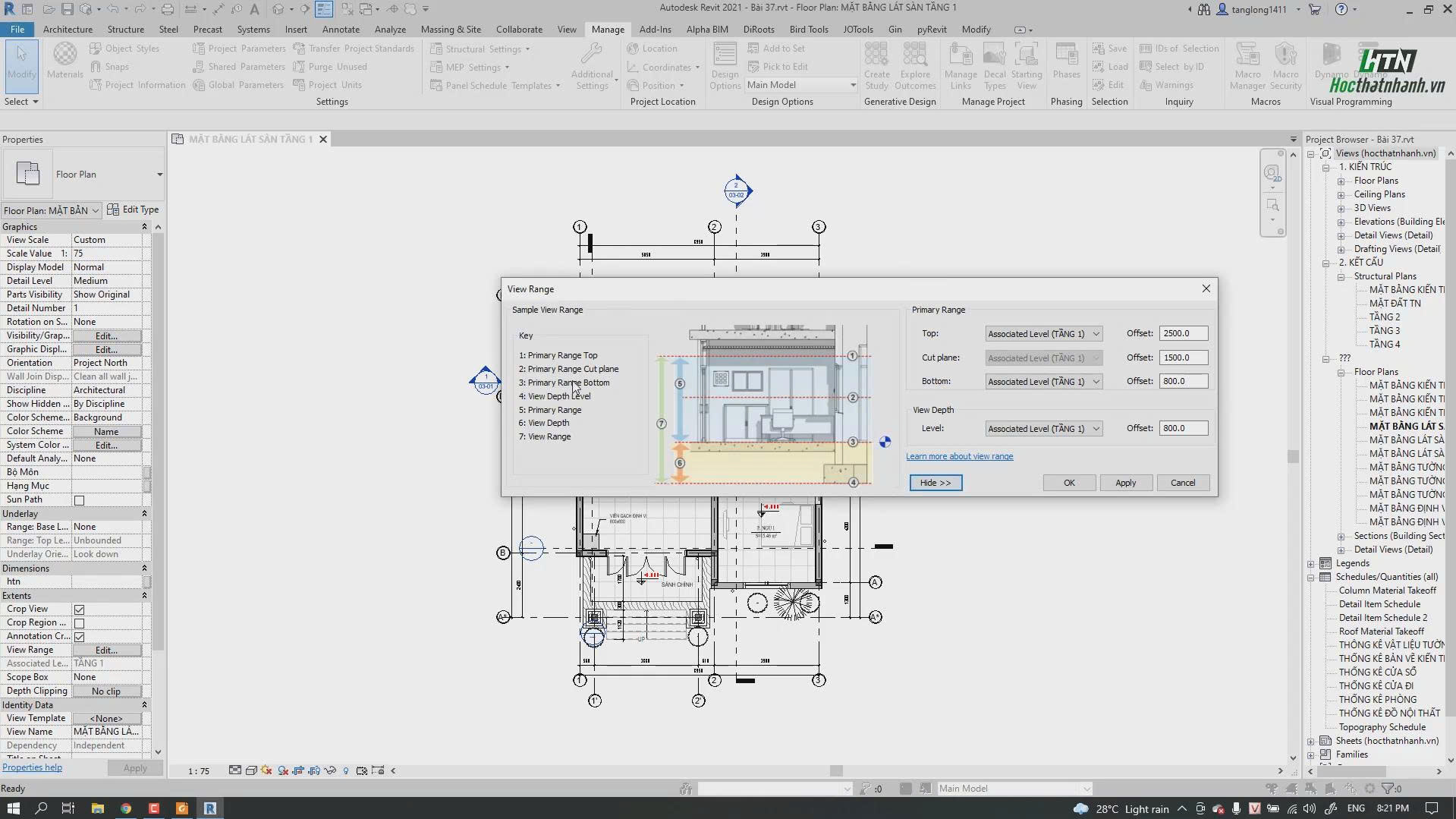
Task: Open the Phases tool
Action: (1066, 61)
